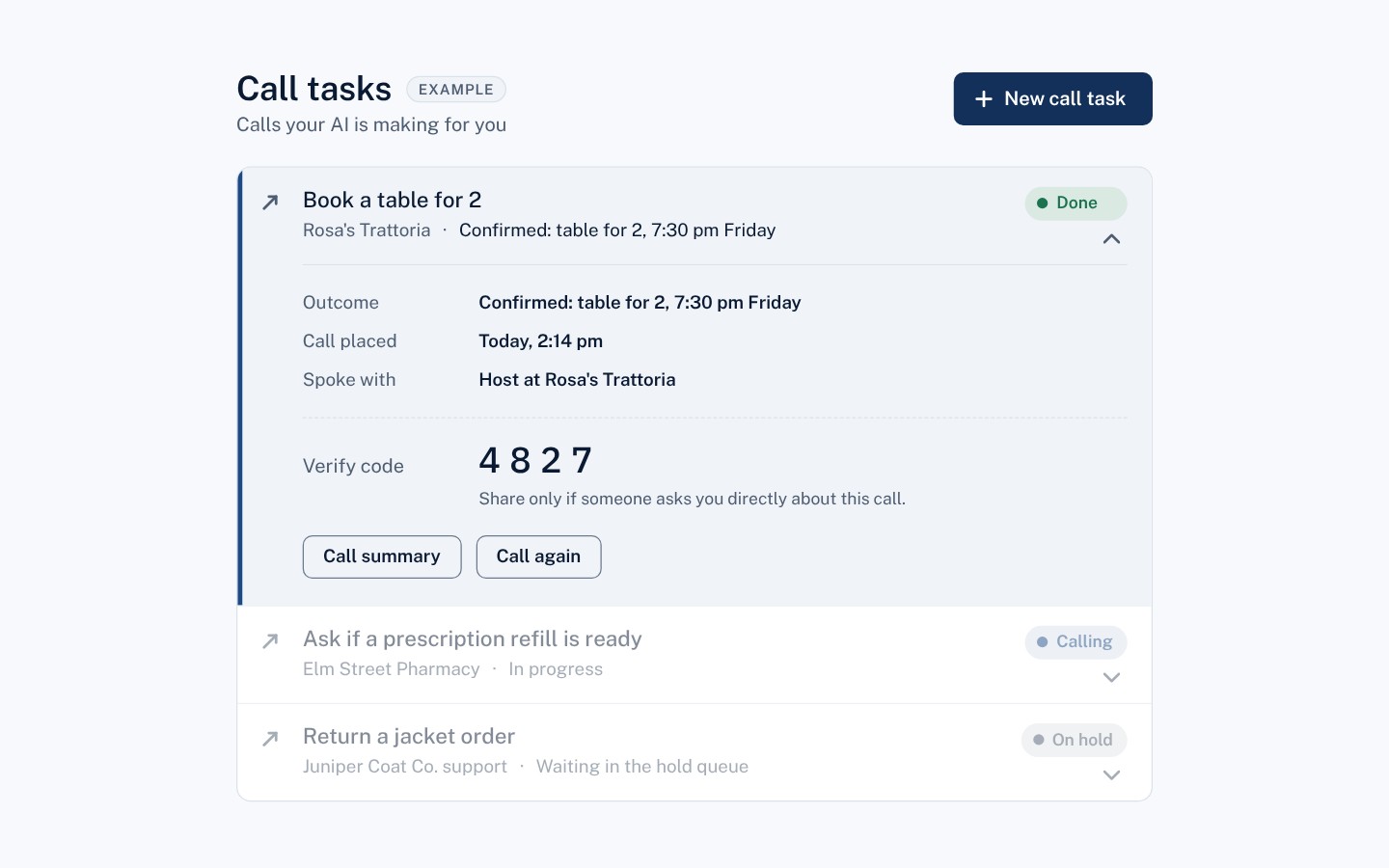The image size is (1389, 868).
Task: Click the Calls your AI is making subtitle
Action: tap(371, 124)
